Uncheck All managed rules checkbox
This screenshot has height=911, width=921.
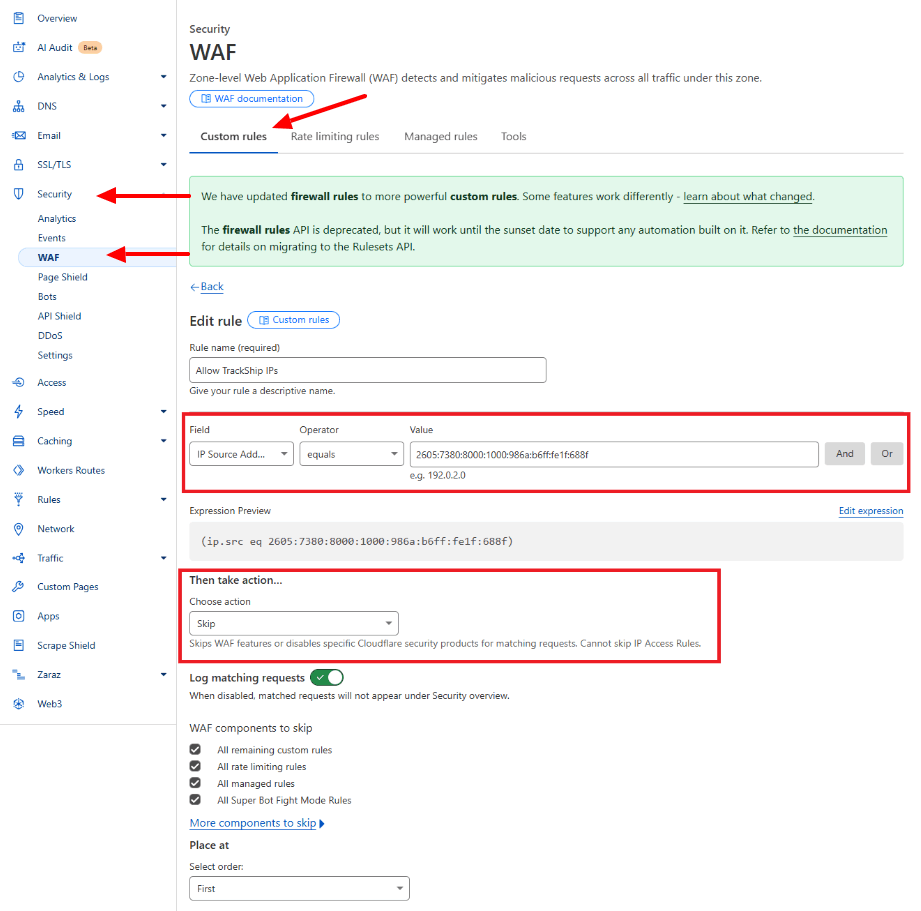pos(195,783)
